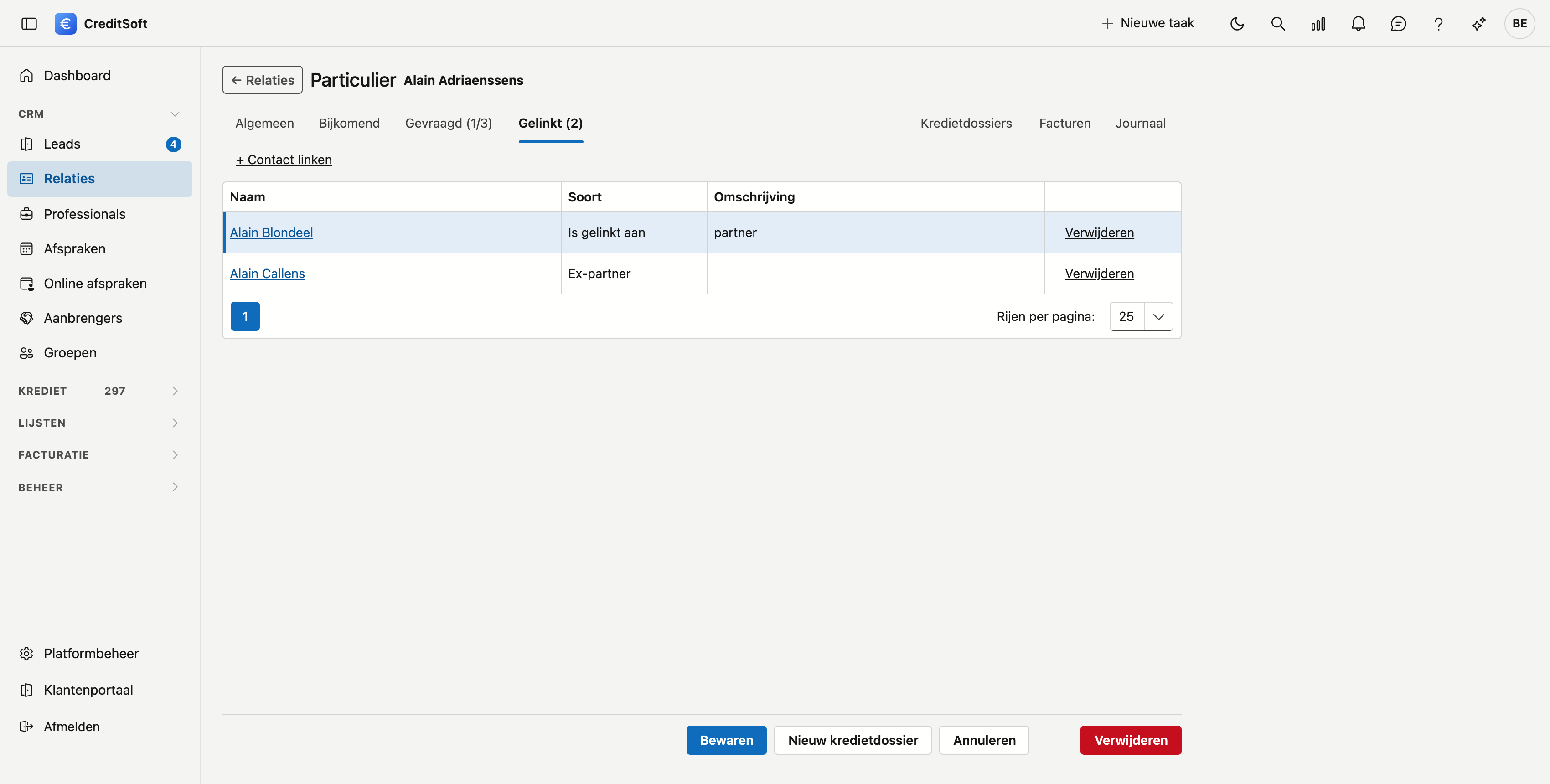This screenshot has width=1550, height=784.
Task: Go back via the Relaties button
Action: [262, 80]
